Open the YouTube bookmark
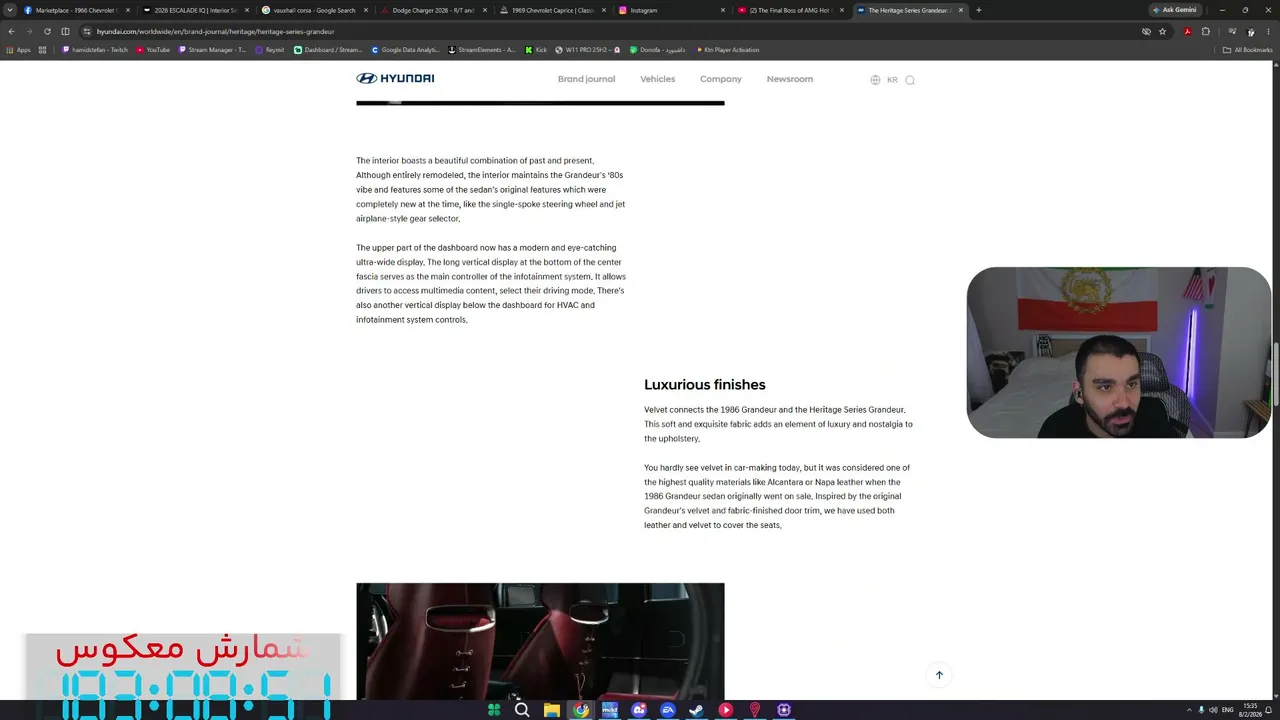 (153, 50)
